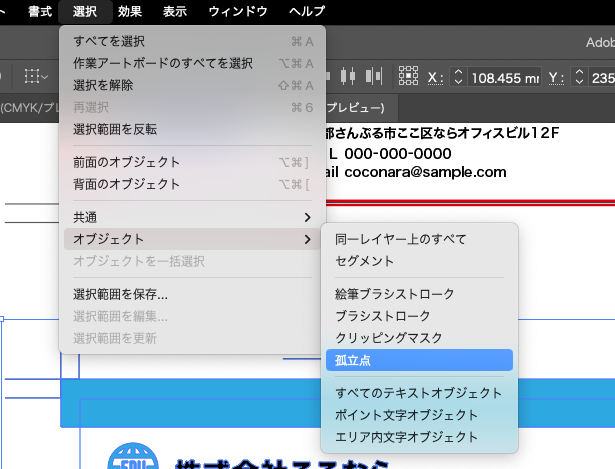This screenshot has width=615, height=469.
Task: Expand the オブジェクト submenu
Action: coord(192,239)
